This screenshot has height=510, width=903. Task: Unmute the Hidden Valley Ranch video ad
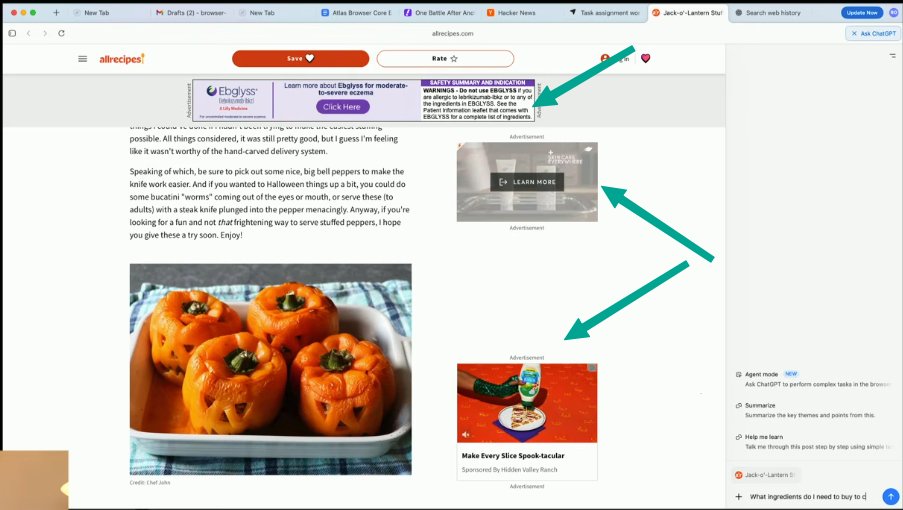pos(465,435)
